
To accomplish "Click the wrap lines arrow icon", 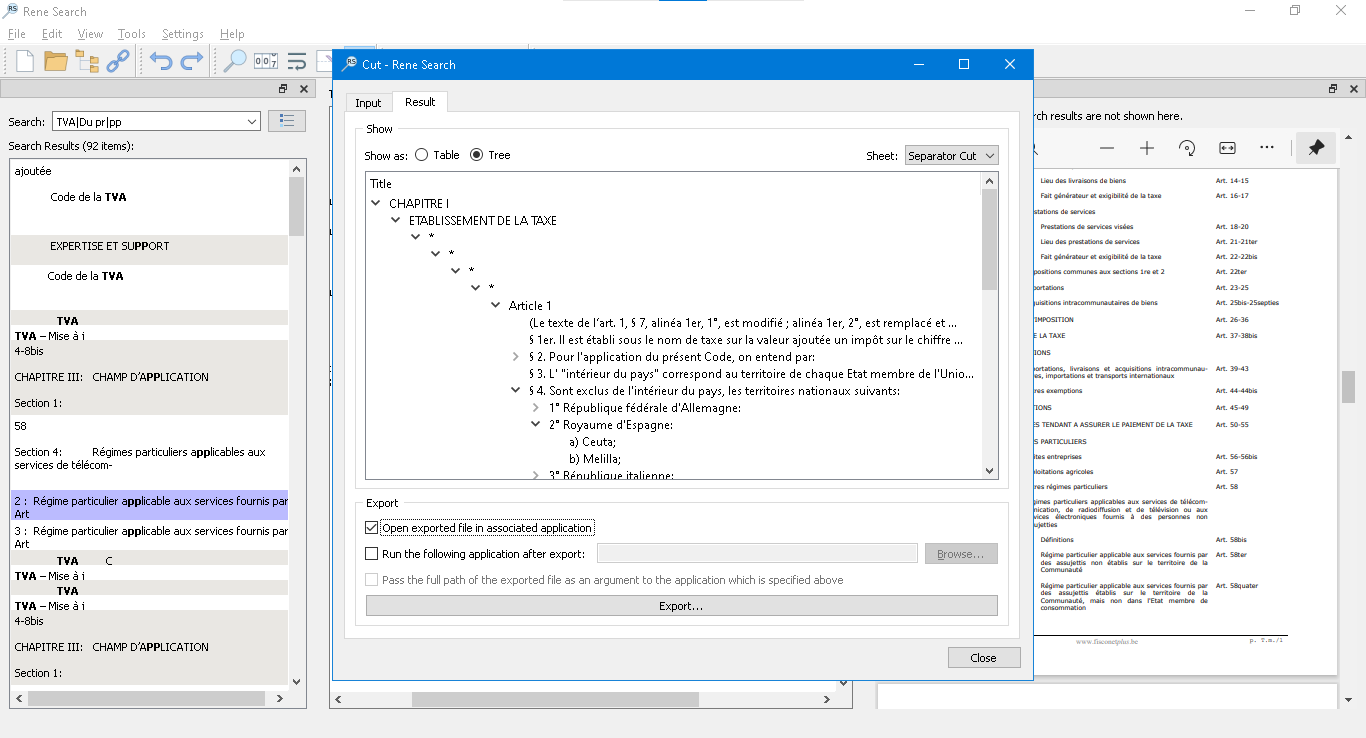I will pos(296,61).
